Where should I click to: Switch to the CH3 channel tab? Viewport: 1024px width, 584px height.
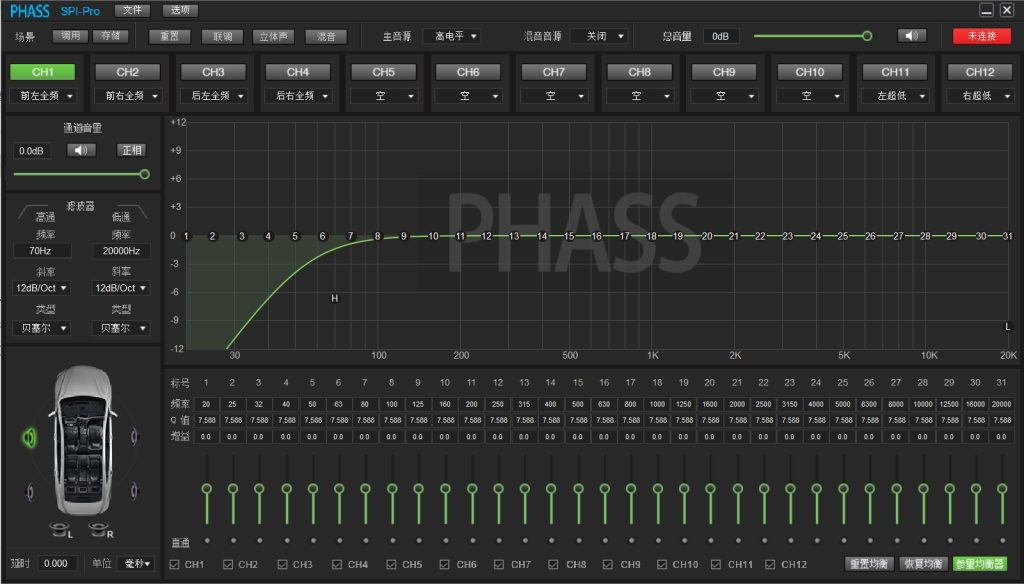(x=213, y=72)
